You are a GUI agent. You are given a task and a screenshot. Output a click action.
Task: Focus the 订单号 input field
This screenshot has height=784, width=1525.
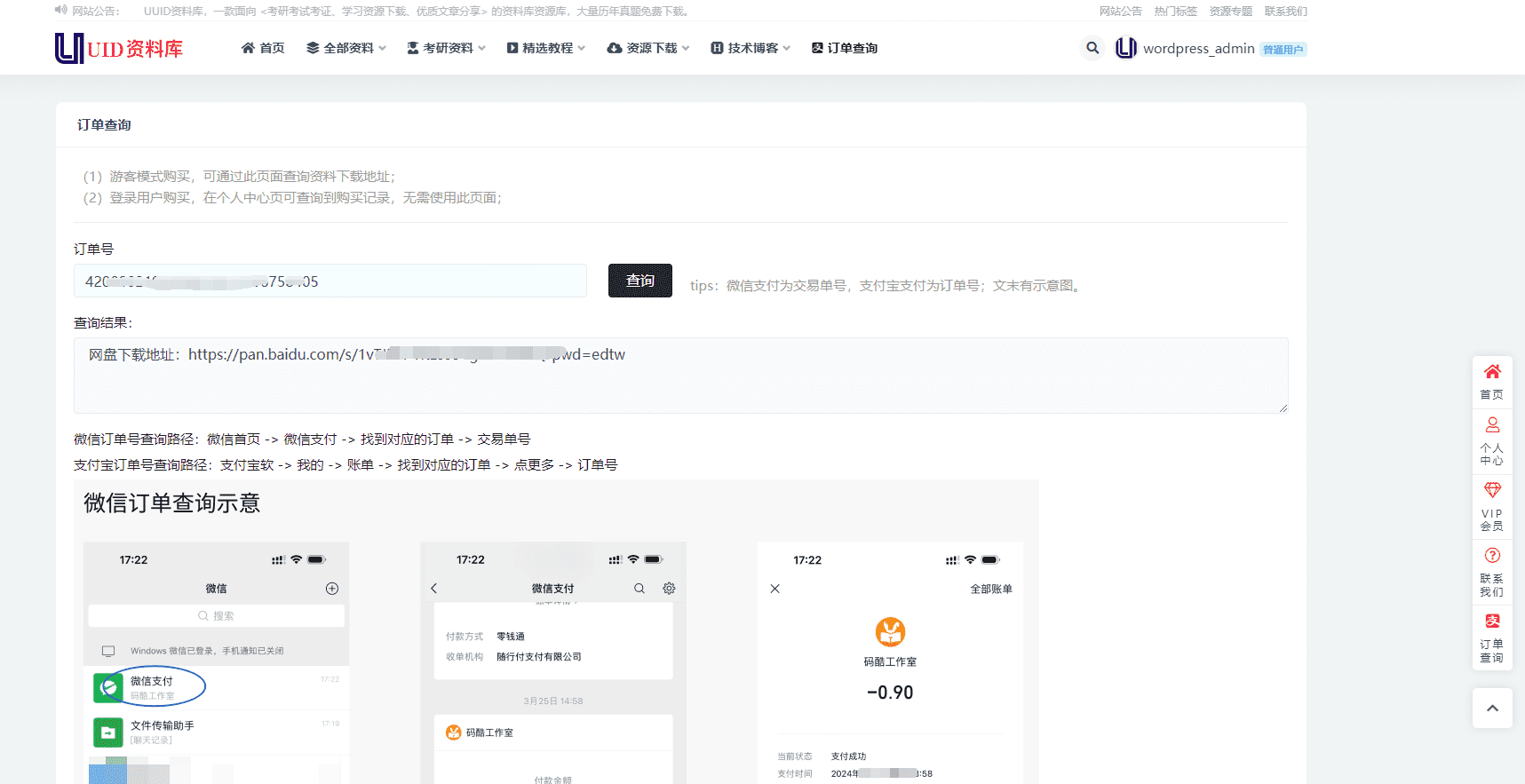click(x=330, y=281)
